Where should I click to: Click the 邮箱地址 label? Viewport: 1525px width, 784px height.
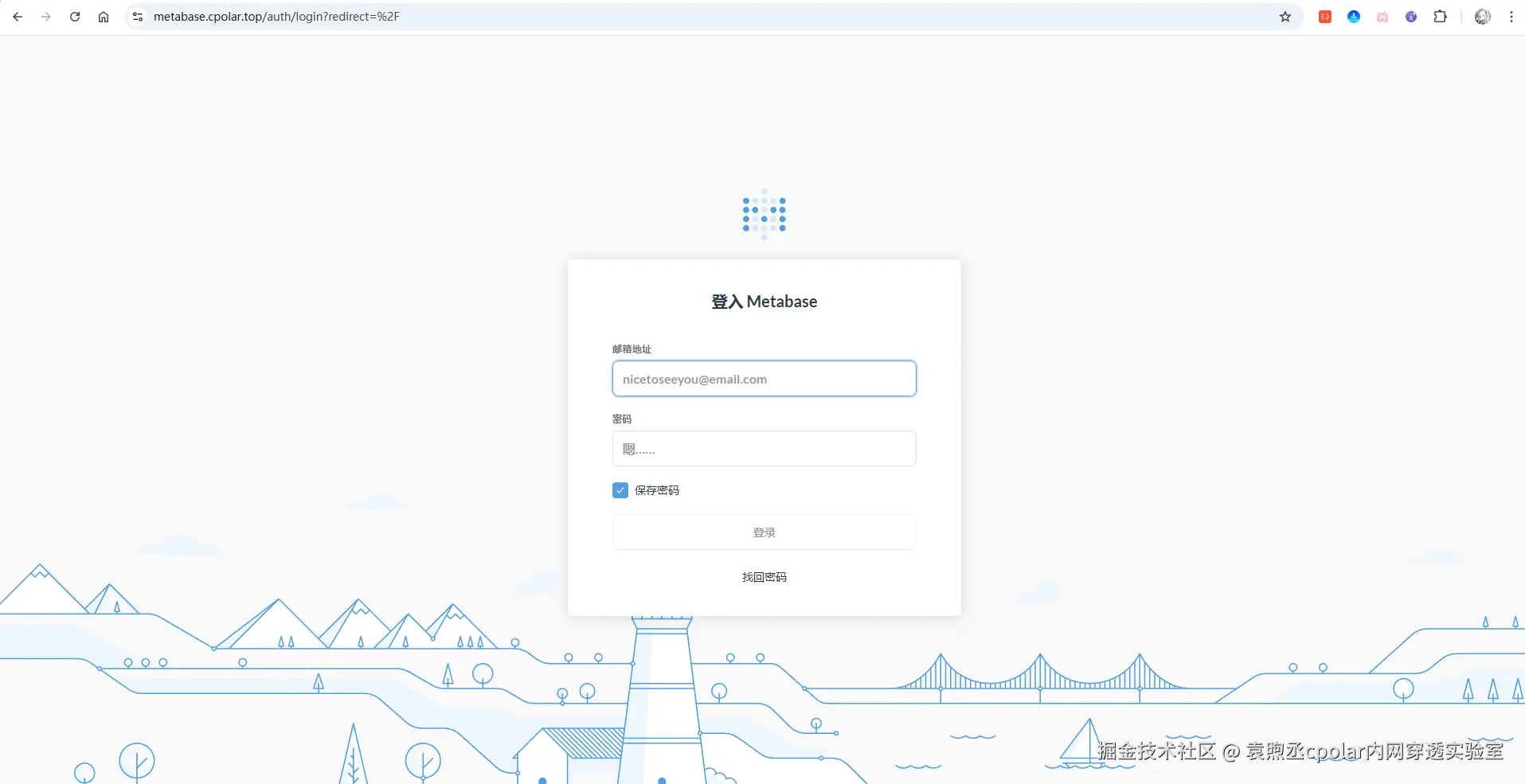(632, 349)
